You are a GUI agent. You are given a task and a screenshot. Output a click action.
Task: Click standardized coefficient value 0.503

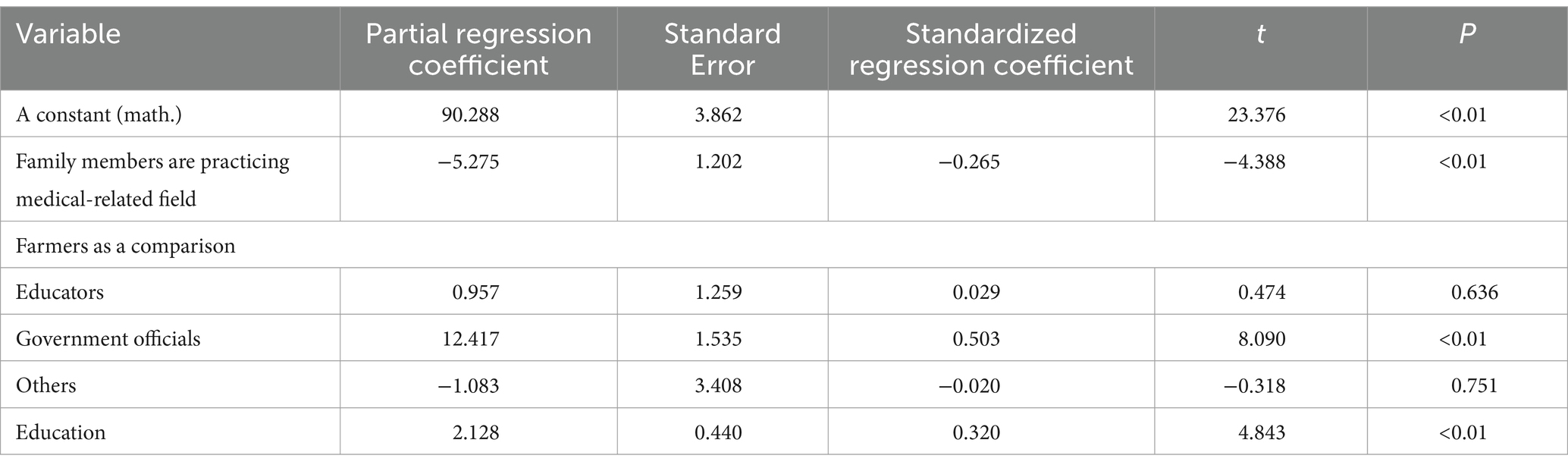976,338
